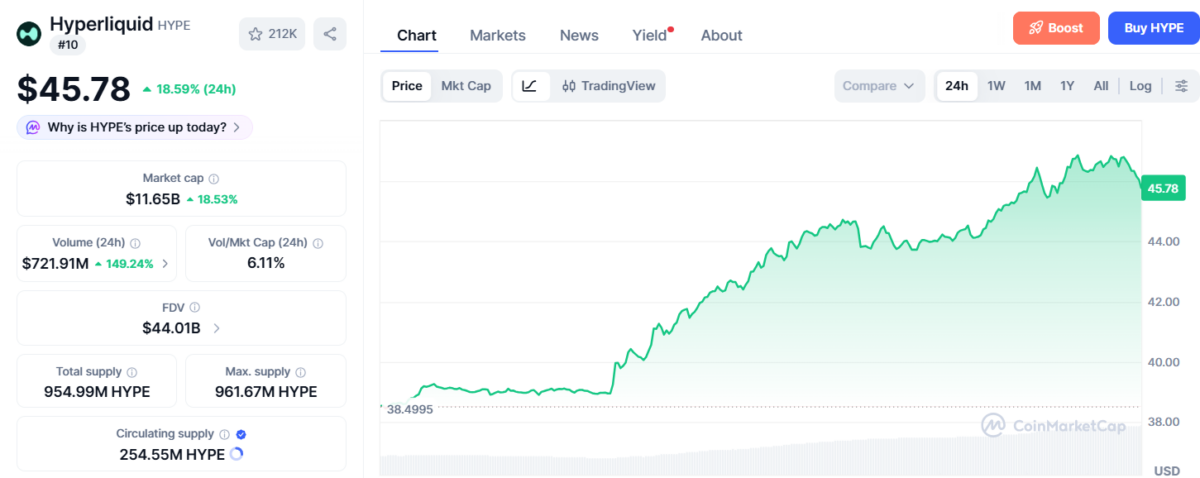This screenshot has height=478, width=1200.
Task: Show Total supply info icon
Action: [x=132, y=372]
